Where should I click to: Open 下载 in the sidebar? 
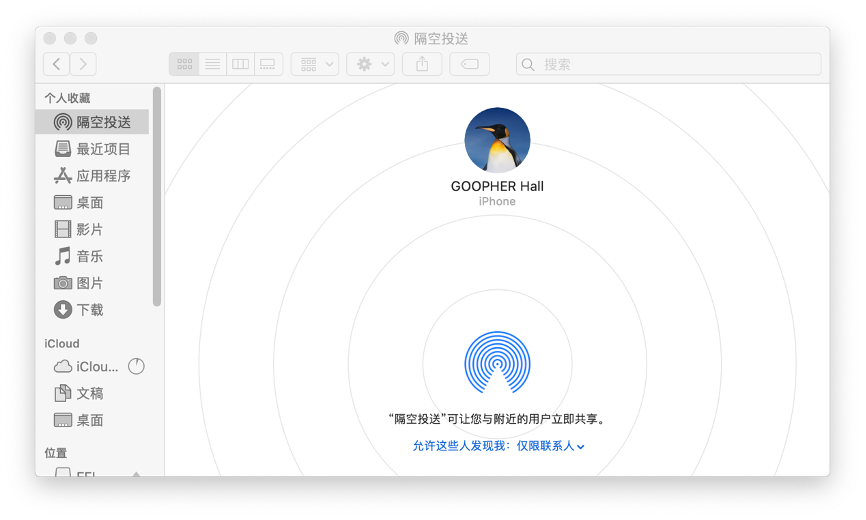pyautogui.click(x=92, y=310)
